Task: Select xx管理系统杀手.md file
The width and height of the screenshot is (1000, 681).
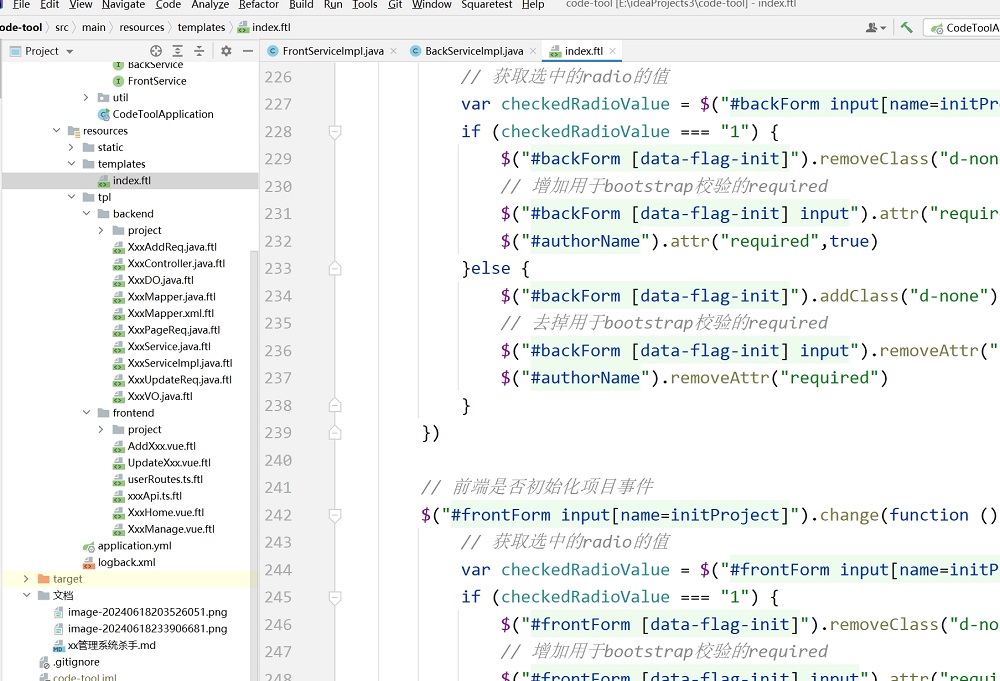Action: pyautogui.click(x=112, y=645)
